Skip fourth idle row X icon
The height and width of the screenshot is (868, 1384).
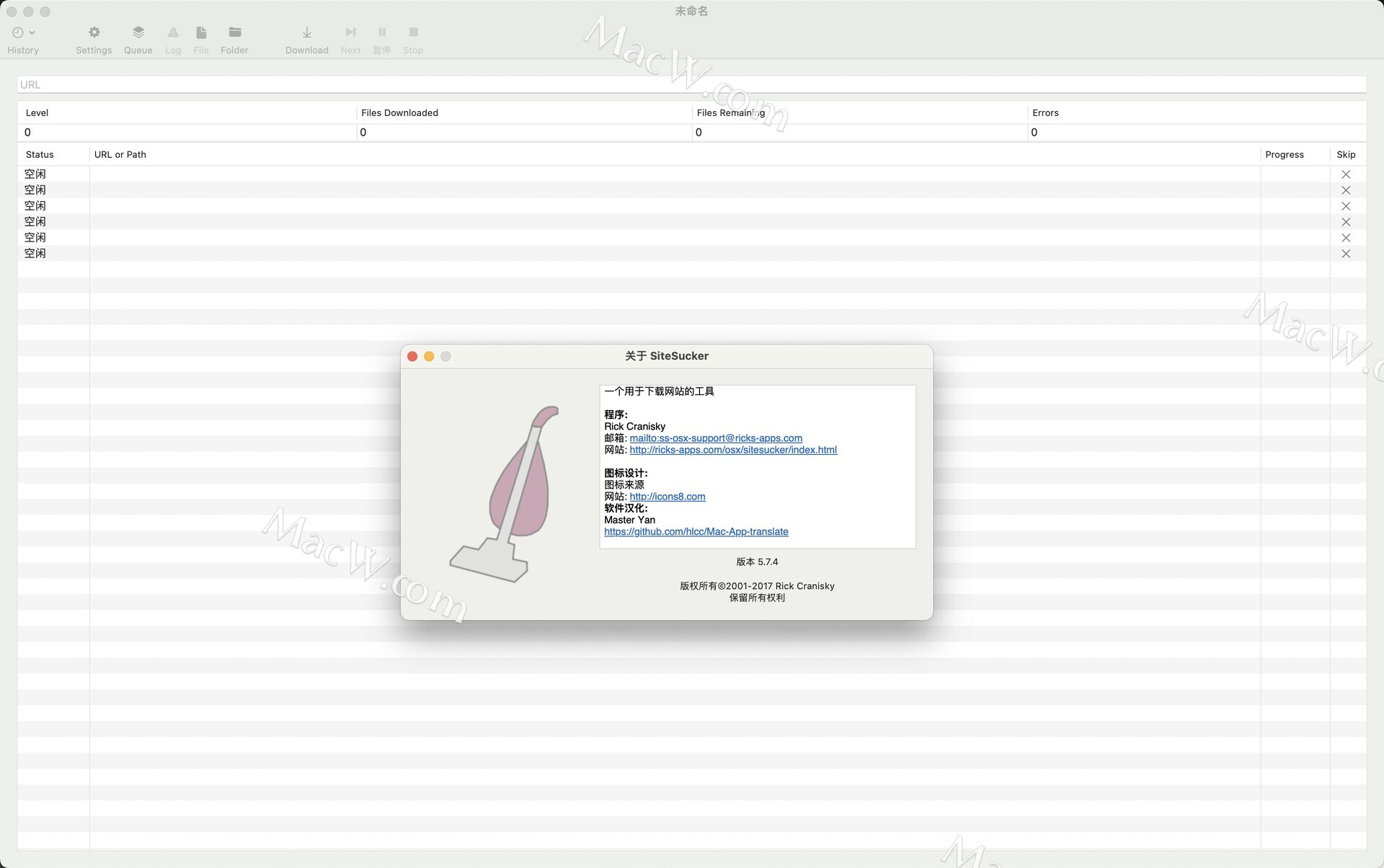click(1345, 222)
